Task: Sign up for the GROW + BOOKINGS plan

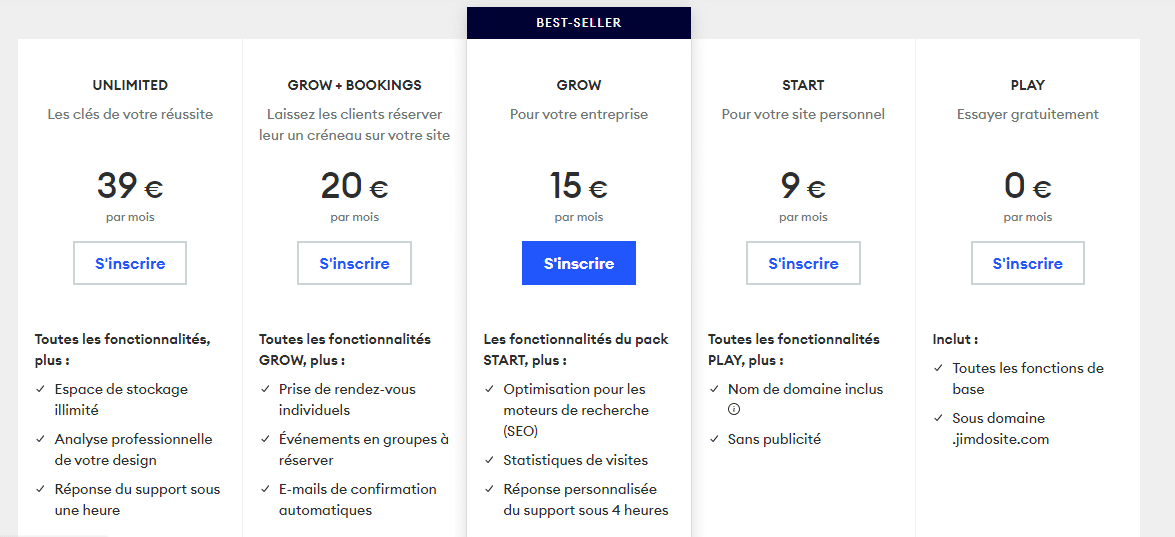Action: pyautogui.click(x=354, y=263)
